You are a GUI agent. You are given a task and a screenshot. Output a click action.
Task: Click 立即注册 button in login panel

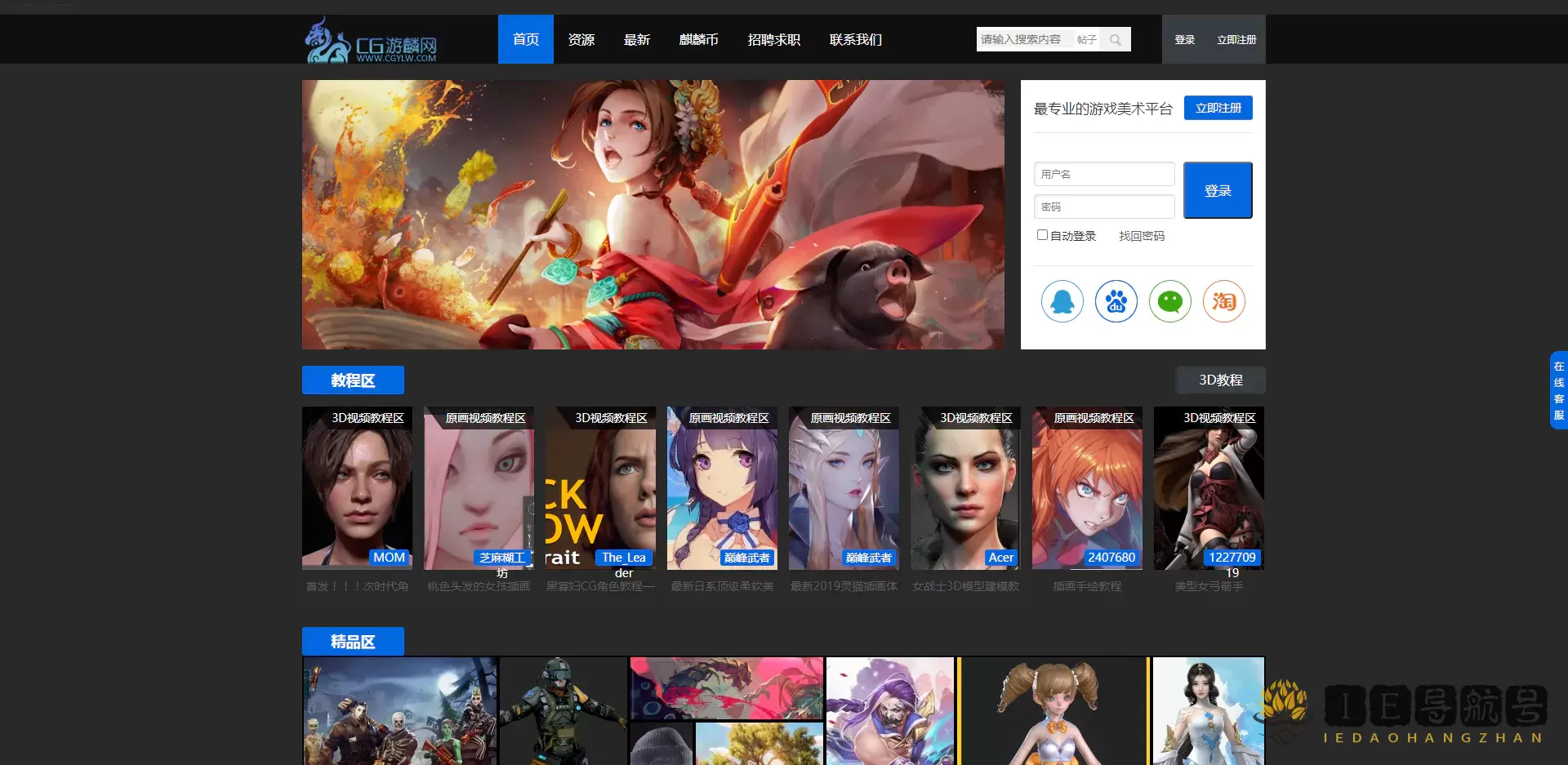point(1218,108)
